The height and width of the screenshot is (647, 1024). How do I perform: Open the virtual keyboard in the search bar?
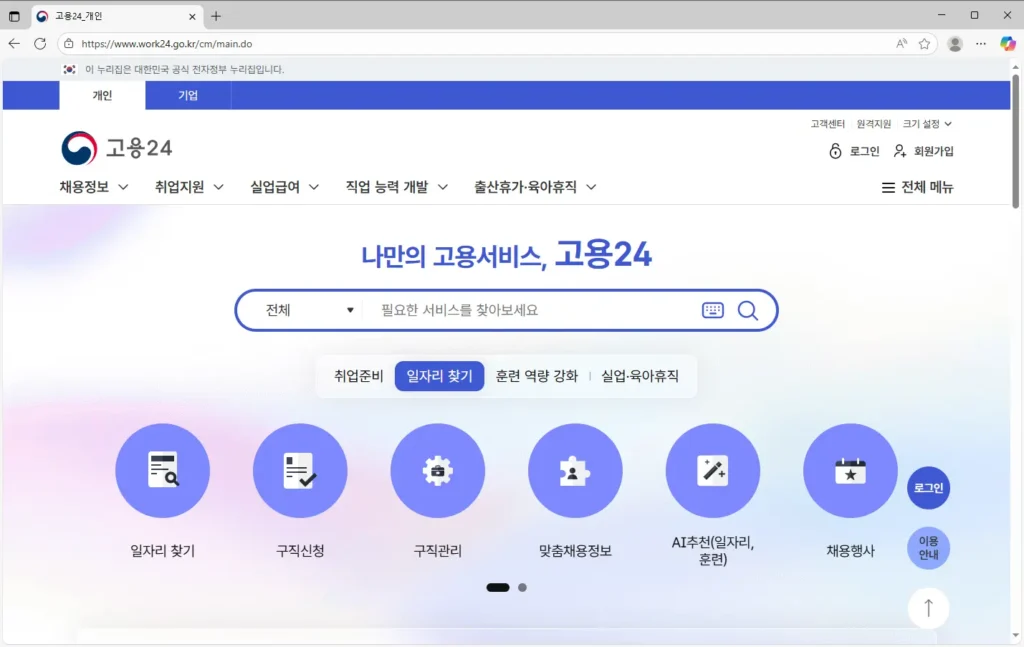[x=712, y=310]
